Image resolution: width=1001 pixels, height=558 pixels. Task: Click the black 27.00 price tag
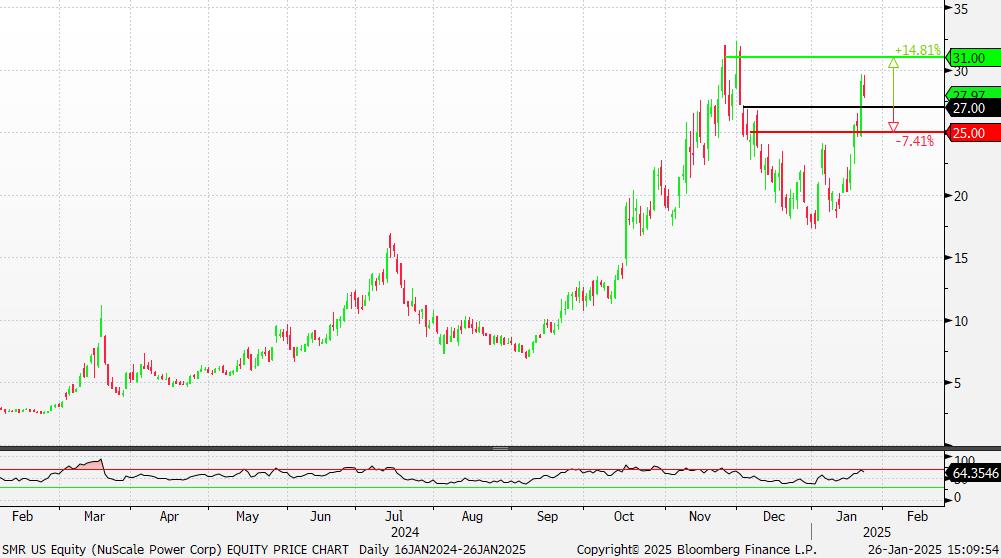click(973, 109)
